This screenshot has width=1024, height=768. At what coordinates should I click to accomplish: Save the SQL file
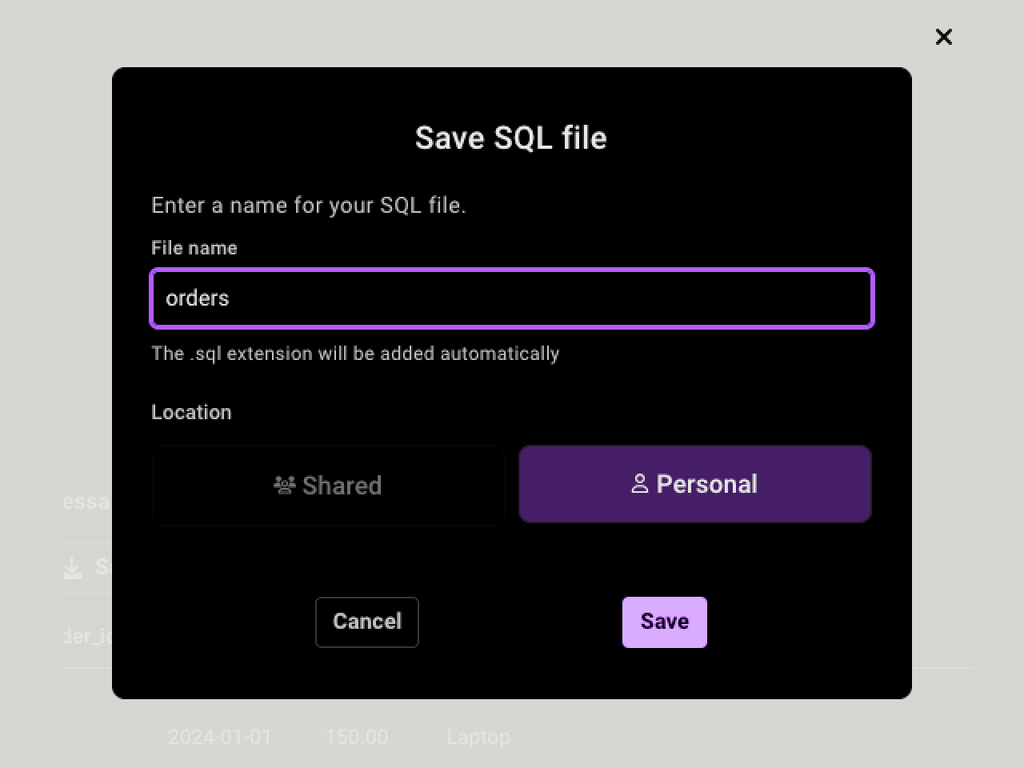click(664, 622)
